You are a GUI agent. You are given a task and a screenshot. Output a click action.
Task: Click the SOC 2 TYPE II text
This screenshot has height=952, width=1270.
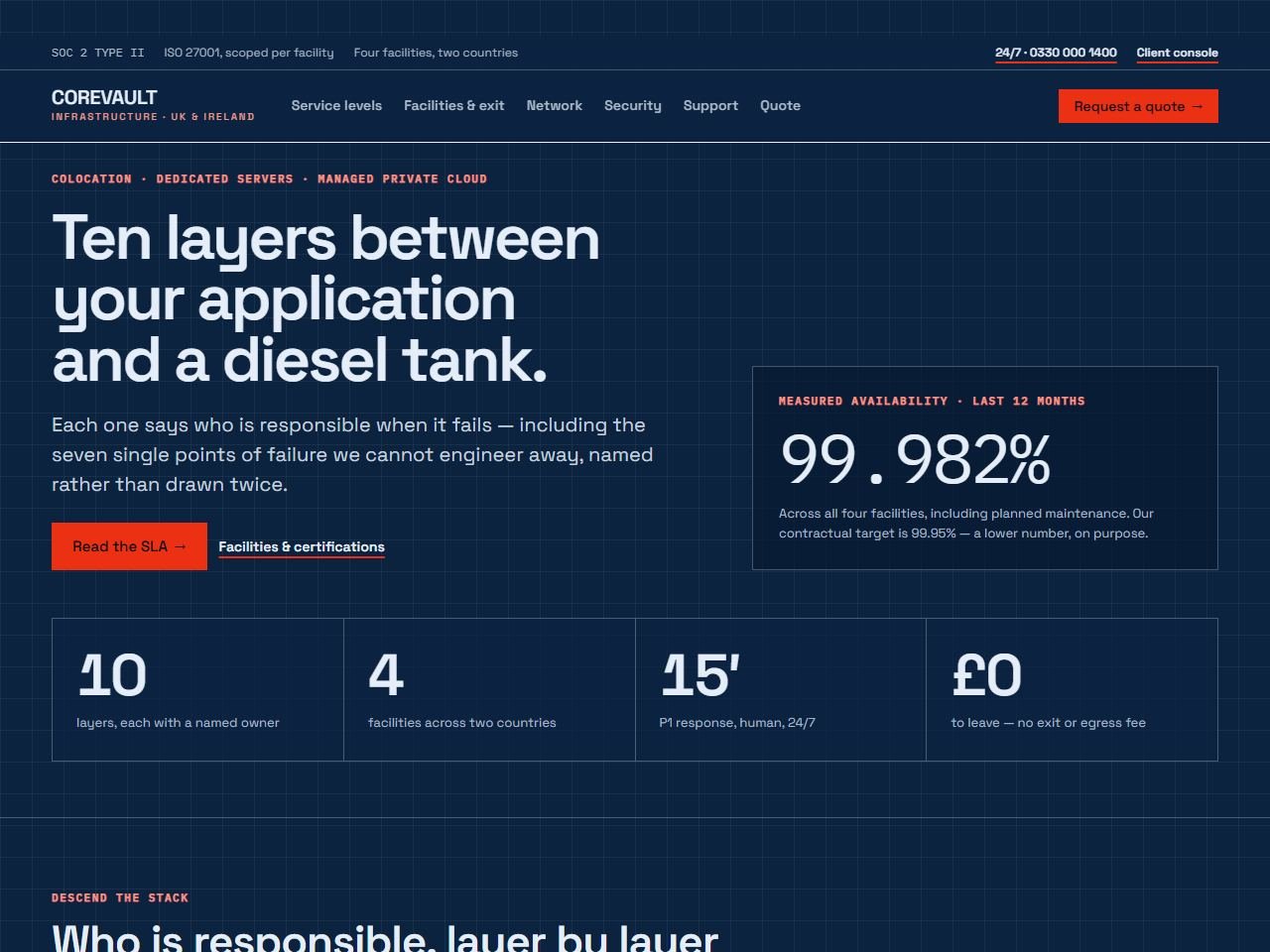(x=97, y=53)
